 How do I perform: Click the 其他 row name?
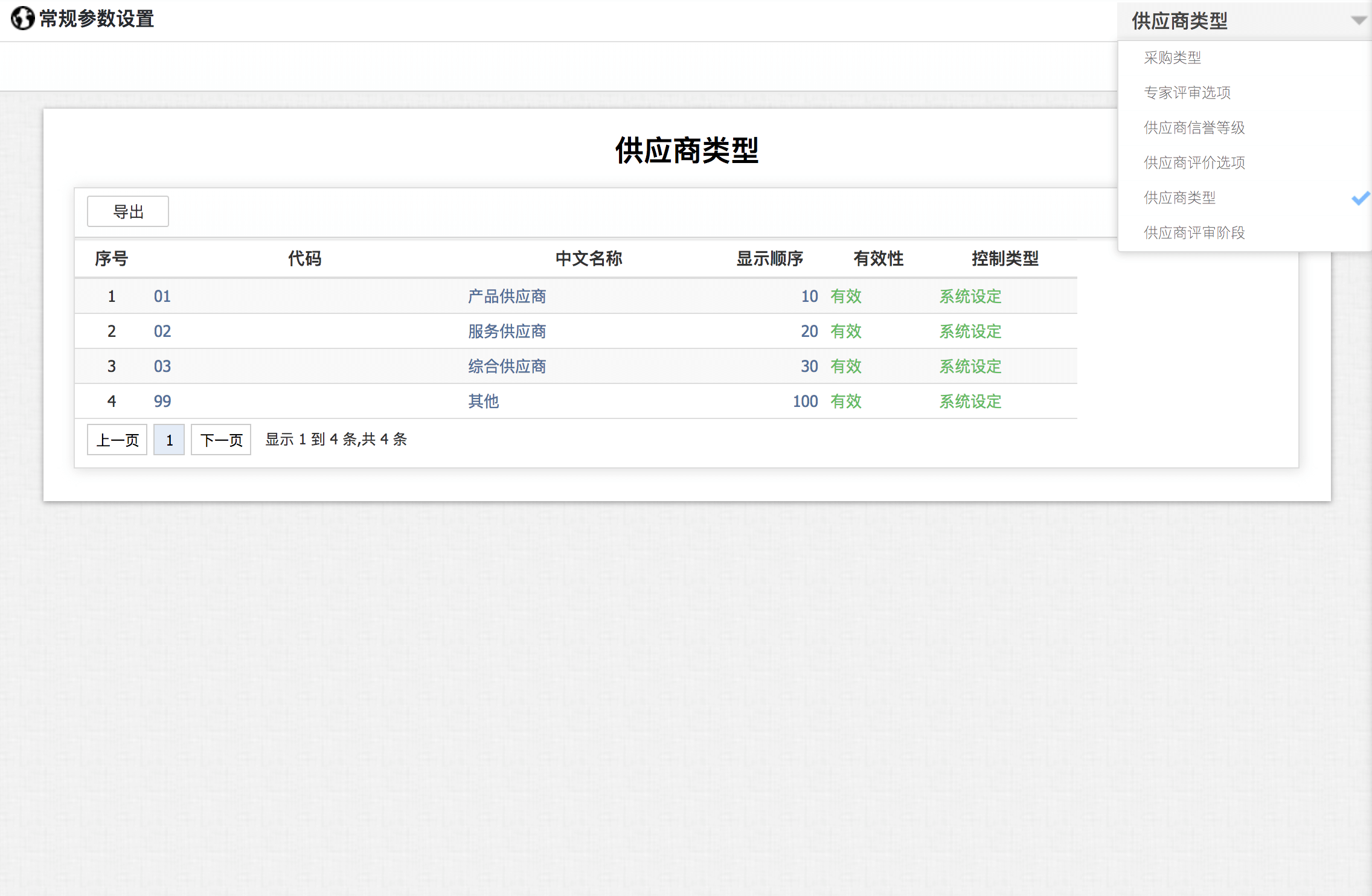pyautogui.click(x=483, y=402)
